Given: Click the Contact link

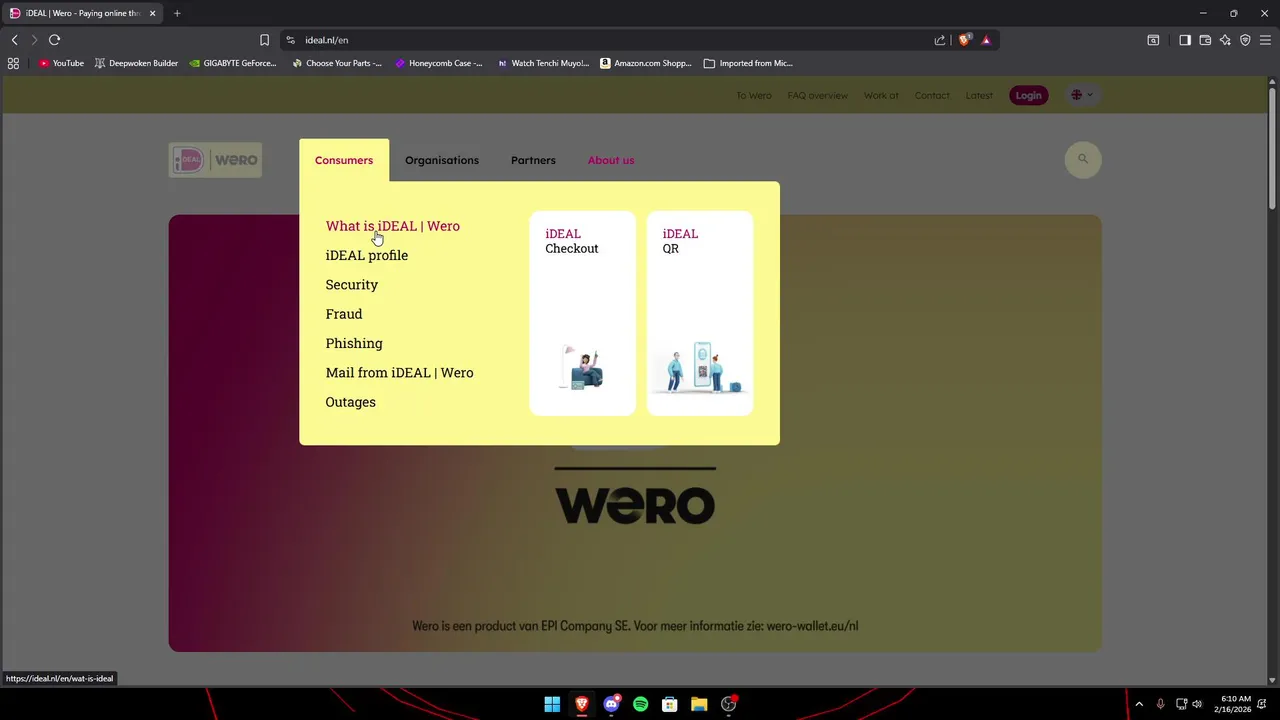Looking at the screenshot, I should [932, 95].
